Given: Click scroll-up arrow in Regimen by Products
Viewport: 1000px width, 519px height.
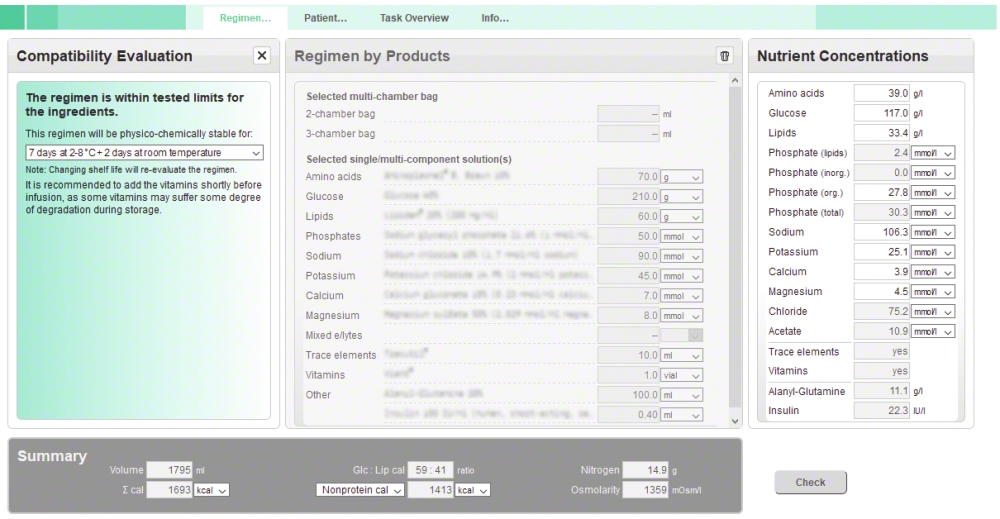Looking at the screenshot, I should 735,80.
